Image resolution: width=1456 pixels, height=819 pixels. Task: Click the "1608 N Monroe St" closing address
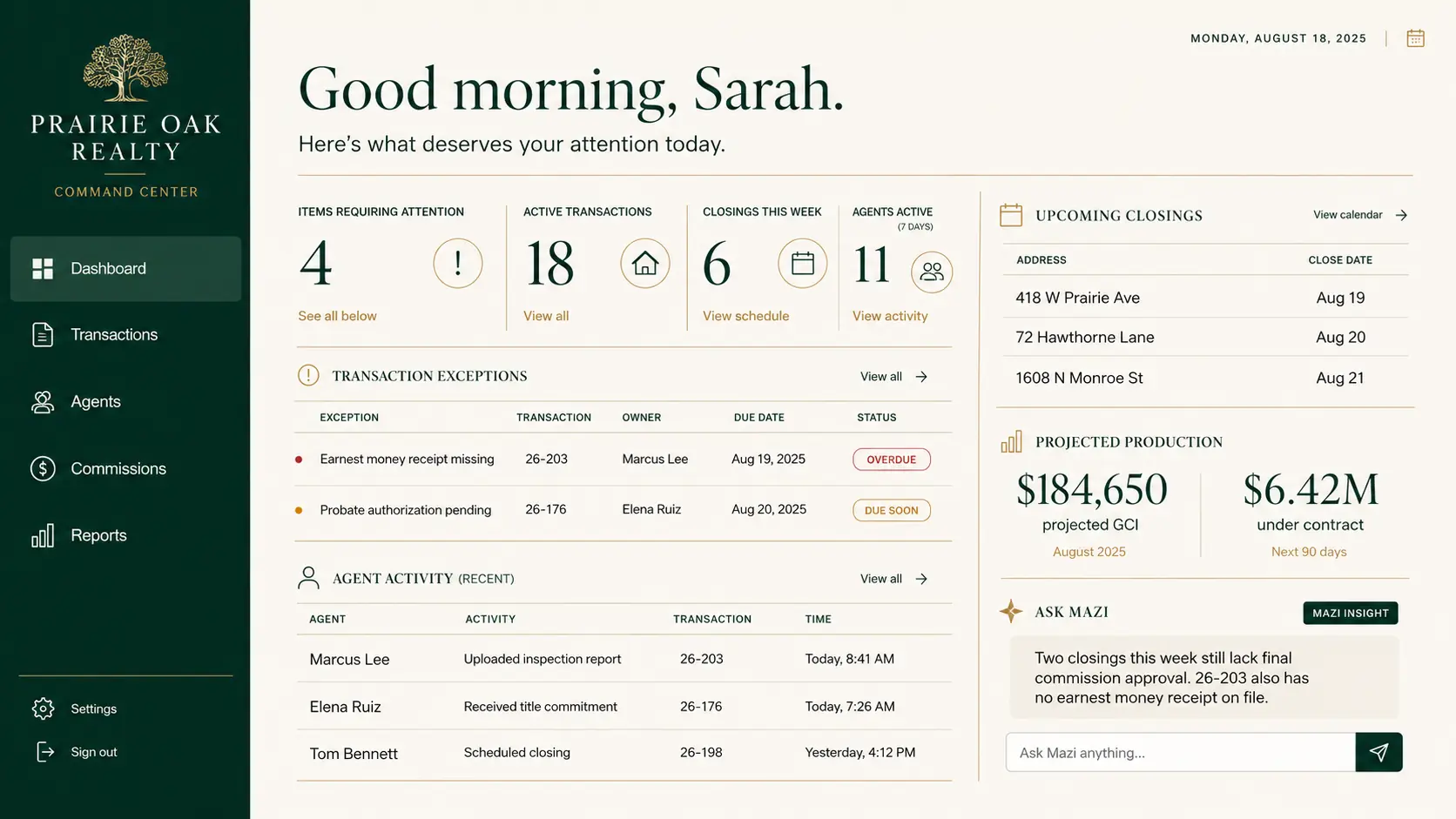pyautogui.click(x=1079, y=378)
